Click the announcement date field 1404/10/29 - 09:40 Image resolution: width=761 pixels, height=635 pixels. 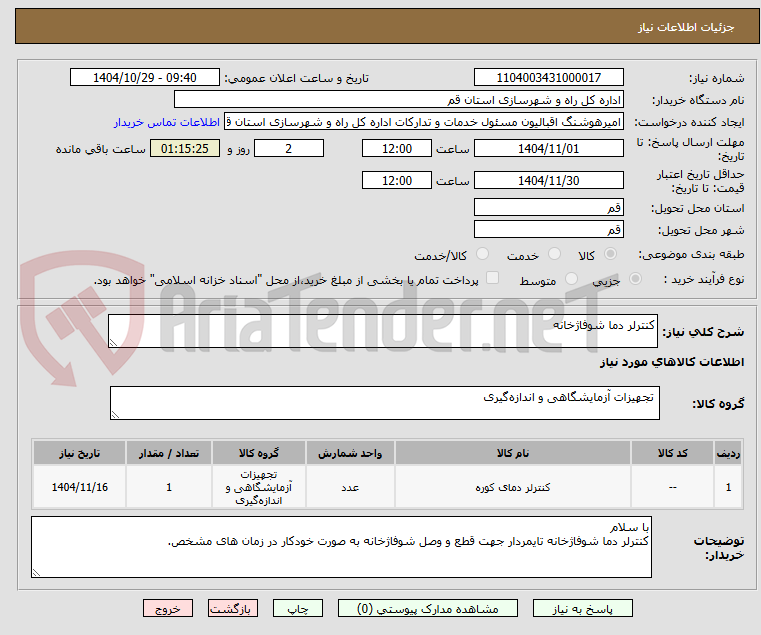[x=145, y=77]
